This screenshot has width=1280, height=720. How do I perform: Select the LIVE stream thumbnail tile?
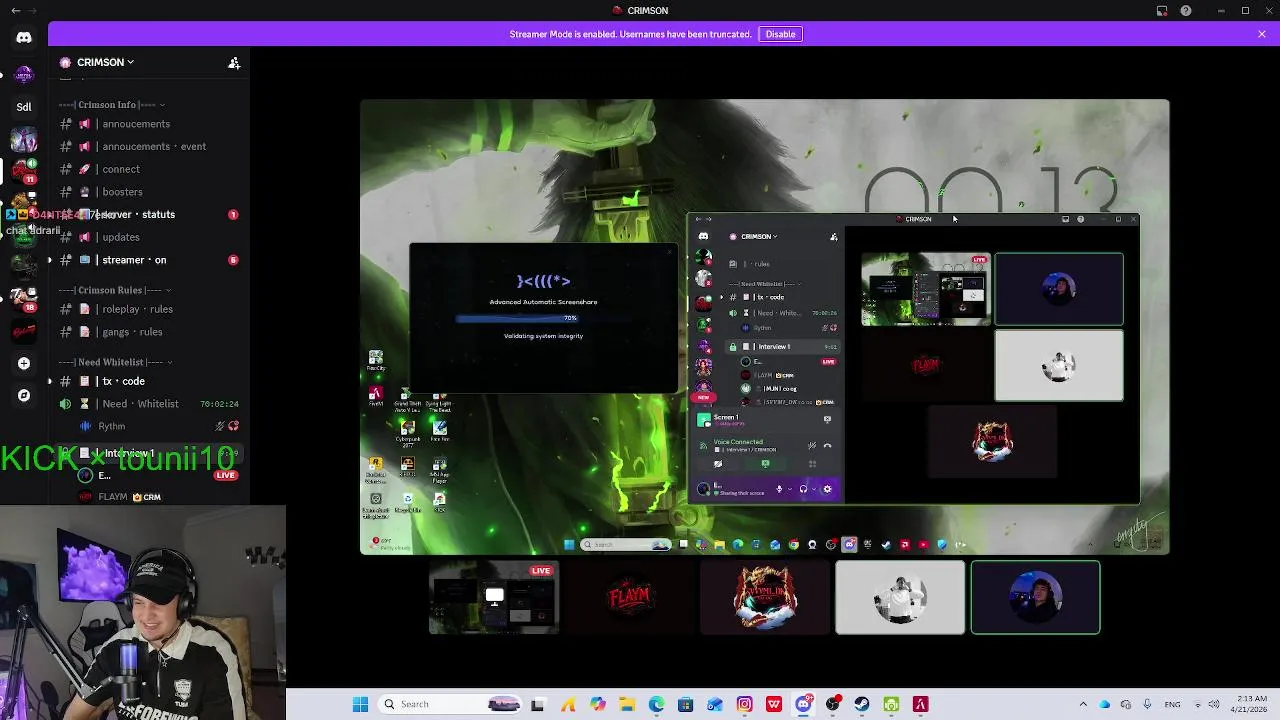coord(494,597)
